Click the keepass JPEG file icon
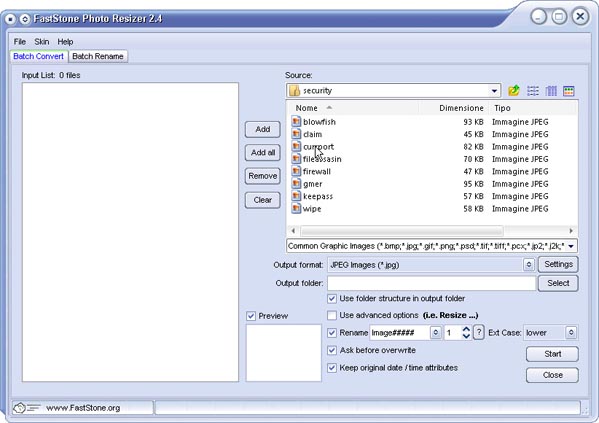Screen dimensions: 599x423 [x=296, y=196]
